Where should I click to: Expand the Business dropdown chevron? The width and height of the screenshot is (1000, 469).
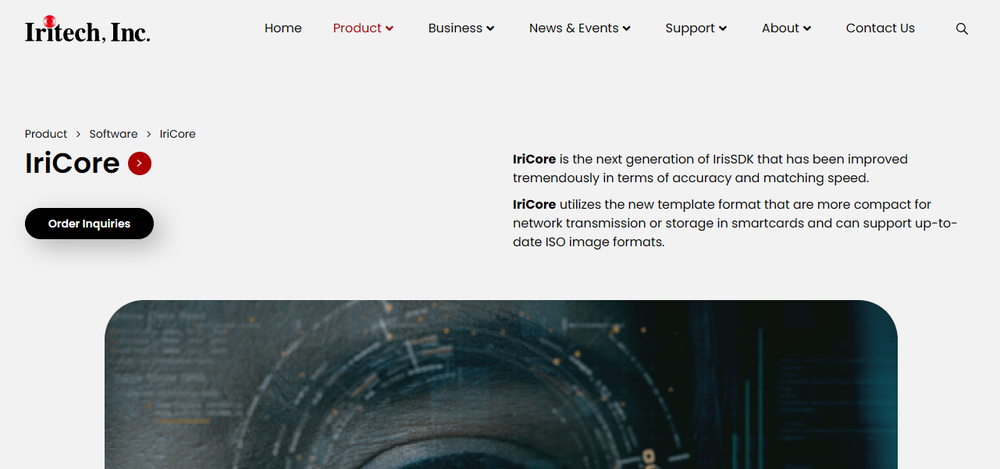[490, 29]
